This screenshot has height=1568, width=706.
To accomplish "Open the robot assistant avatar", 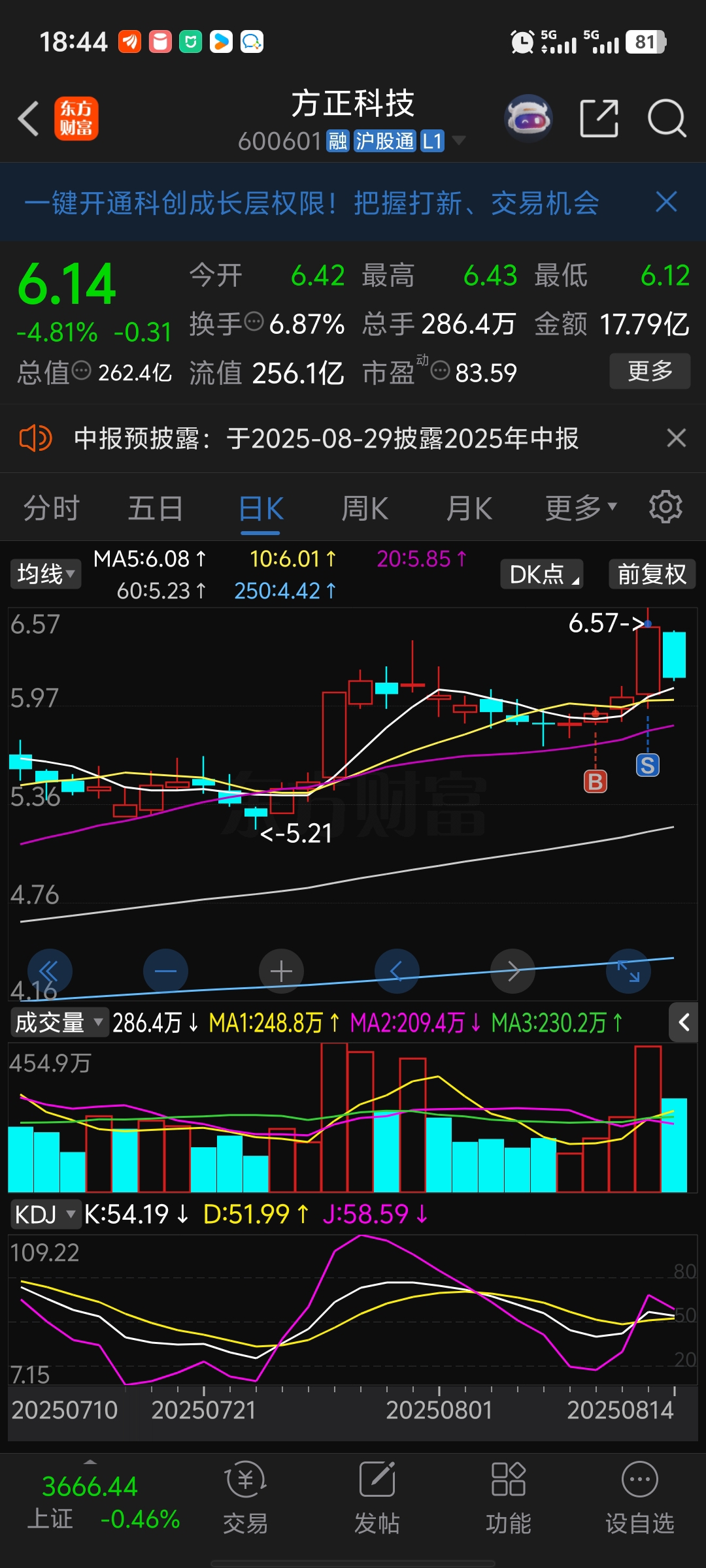I will click(x=528, y=119).
